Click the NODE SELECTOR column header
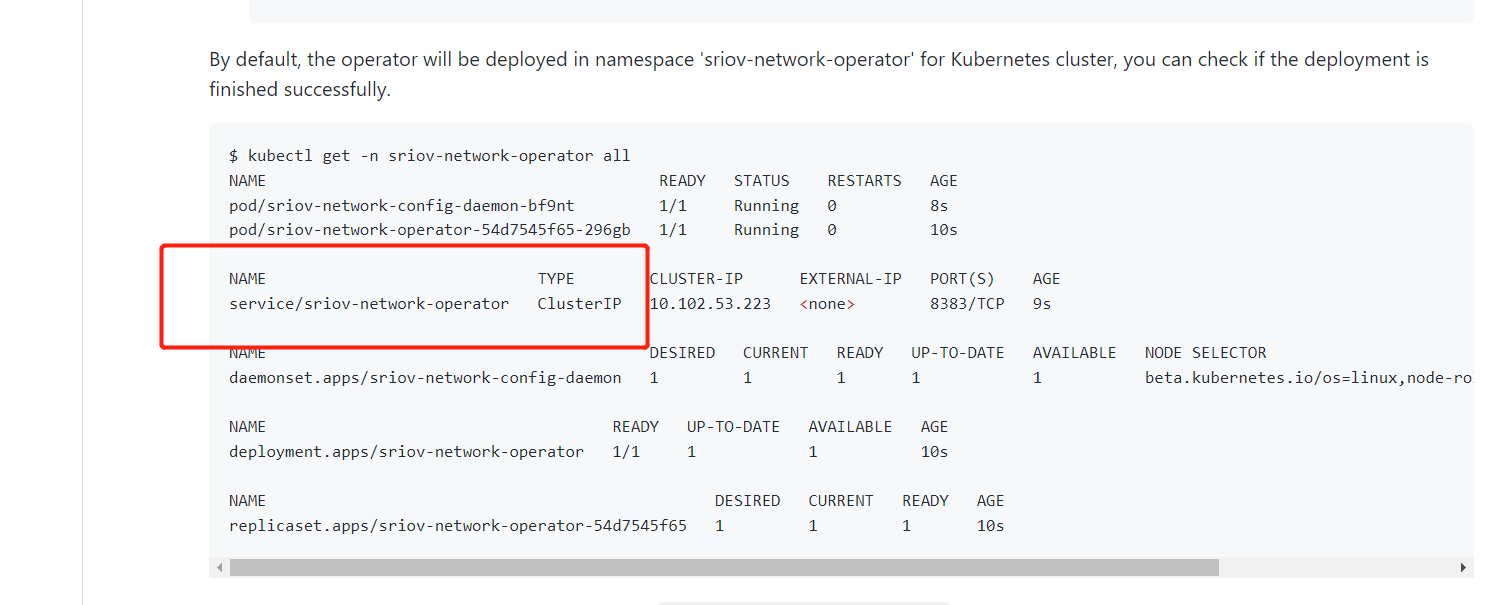 (x=1205, y=352)
